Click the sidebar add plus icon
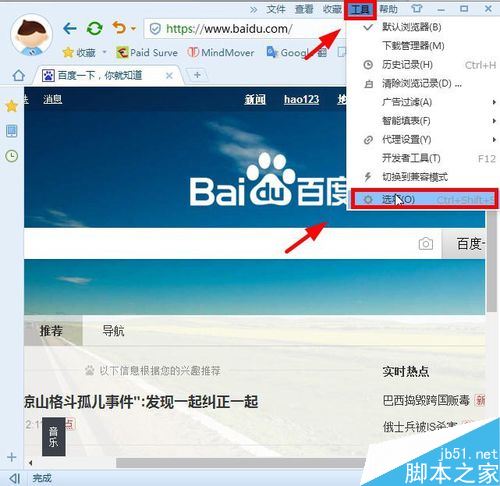Viewport: 500px width, 486px height. [12, 457]
